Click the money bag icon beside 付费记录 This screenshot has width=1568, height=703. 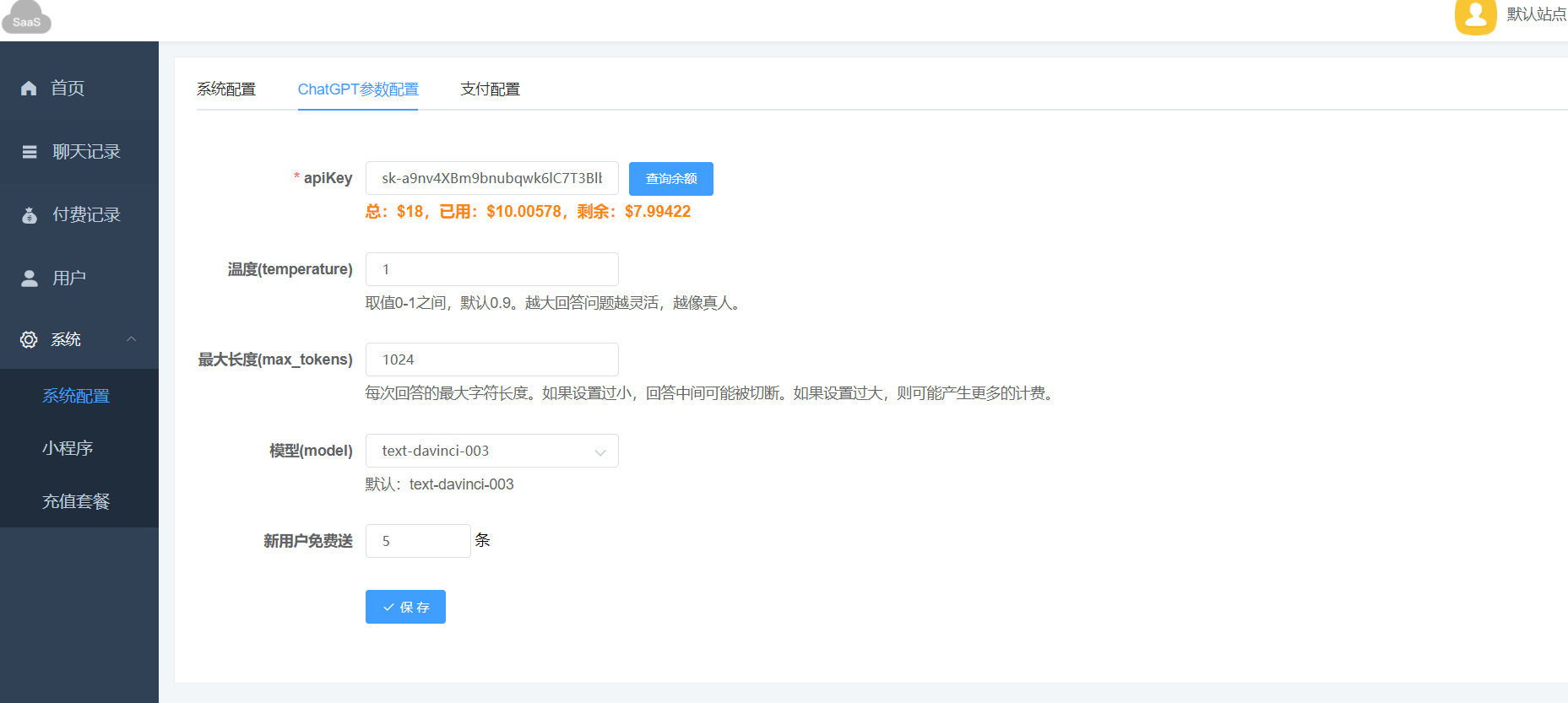(30, 215)
